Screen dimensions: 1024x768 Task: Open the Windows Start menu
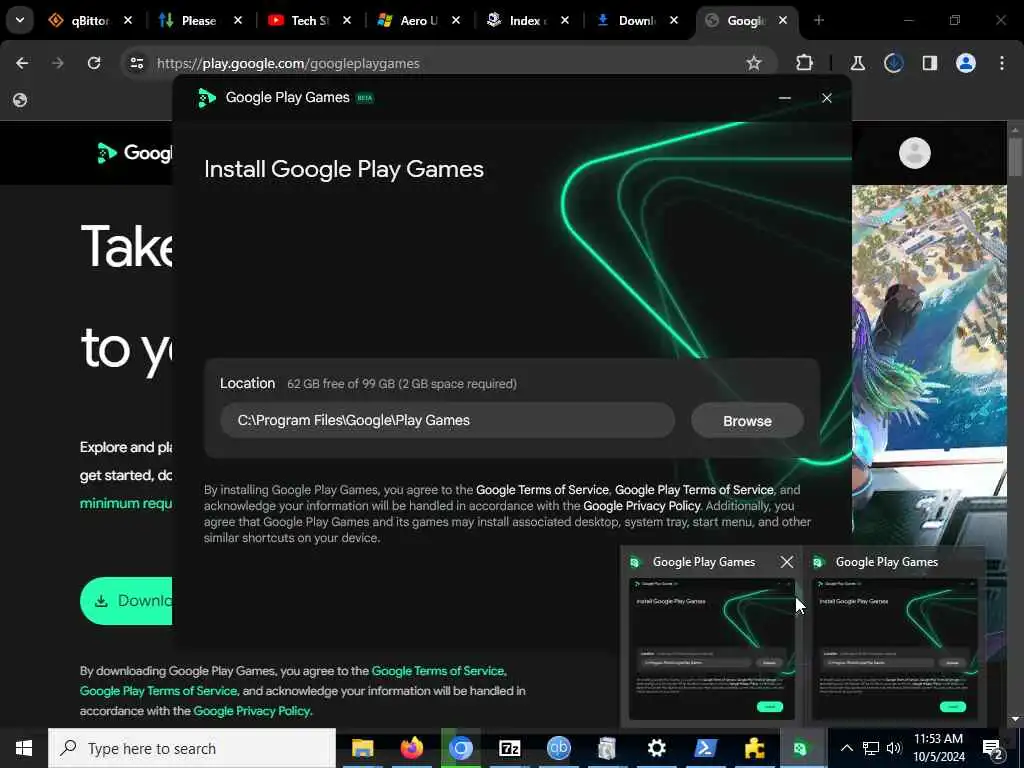pyautogui.click(x=24, y=748)
